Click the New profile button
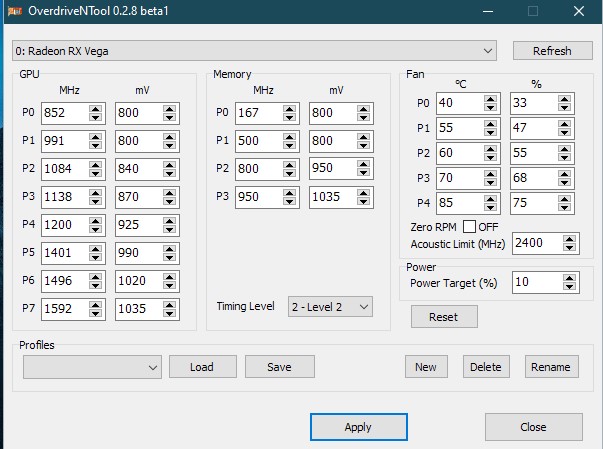The image size is (603, 449). [426, 367]
